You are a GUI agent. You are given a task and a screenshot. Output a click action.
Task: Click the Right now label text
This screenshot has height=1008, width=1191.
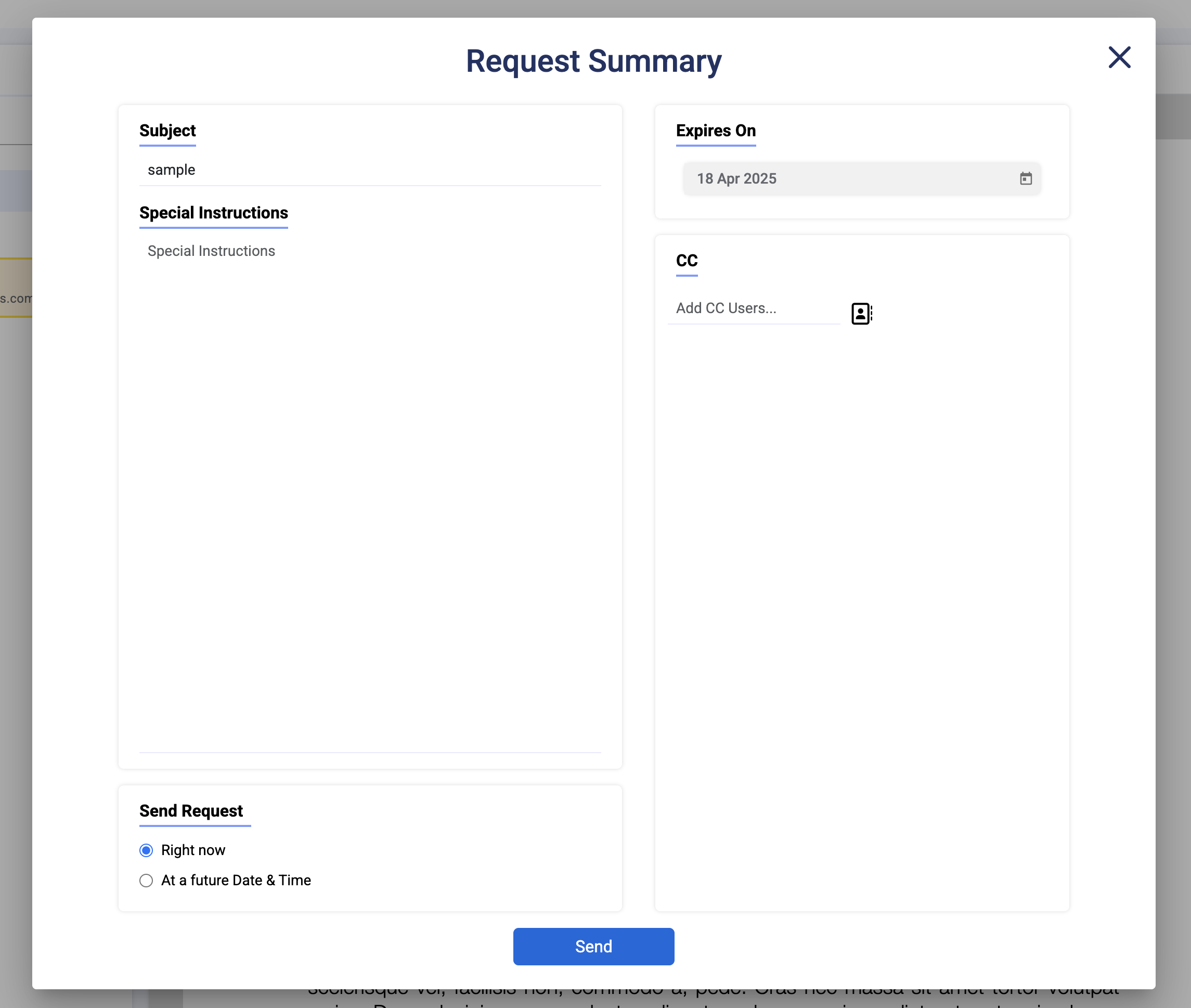(x=193, y=850)
